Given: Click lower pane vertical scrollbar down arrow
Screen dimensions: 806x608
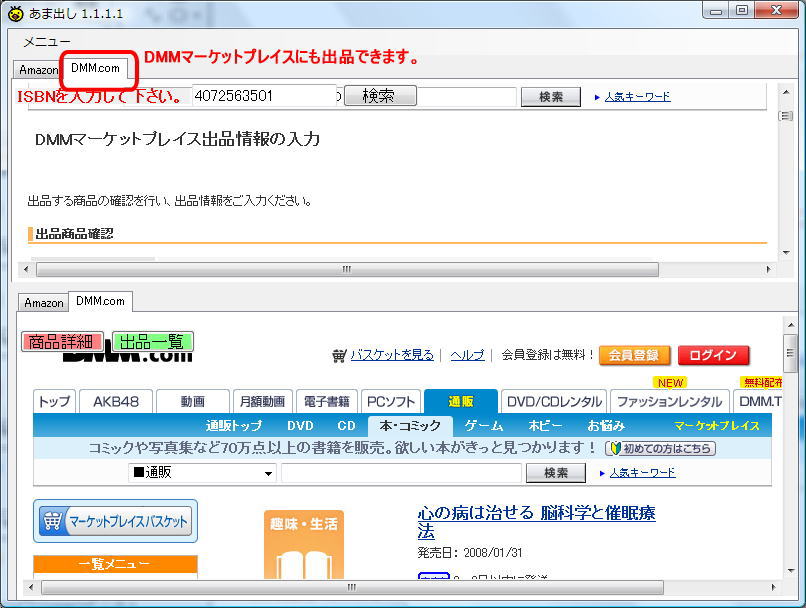Looking at the screenshot, I should (791, 570).
